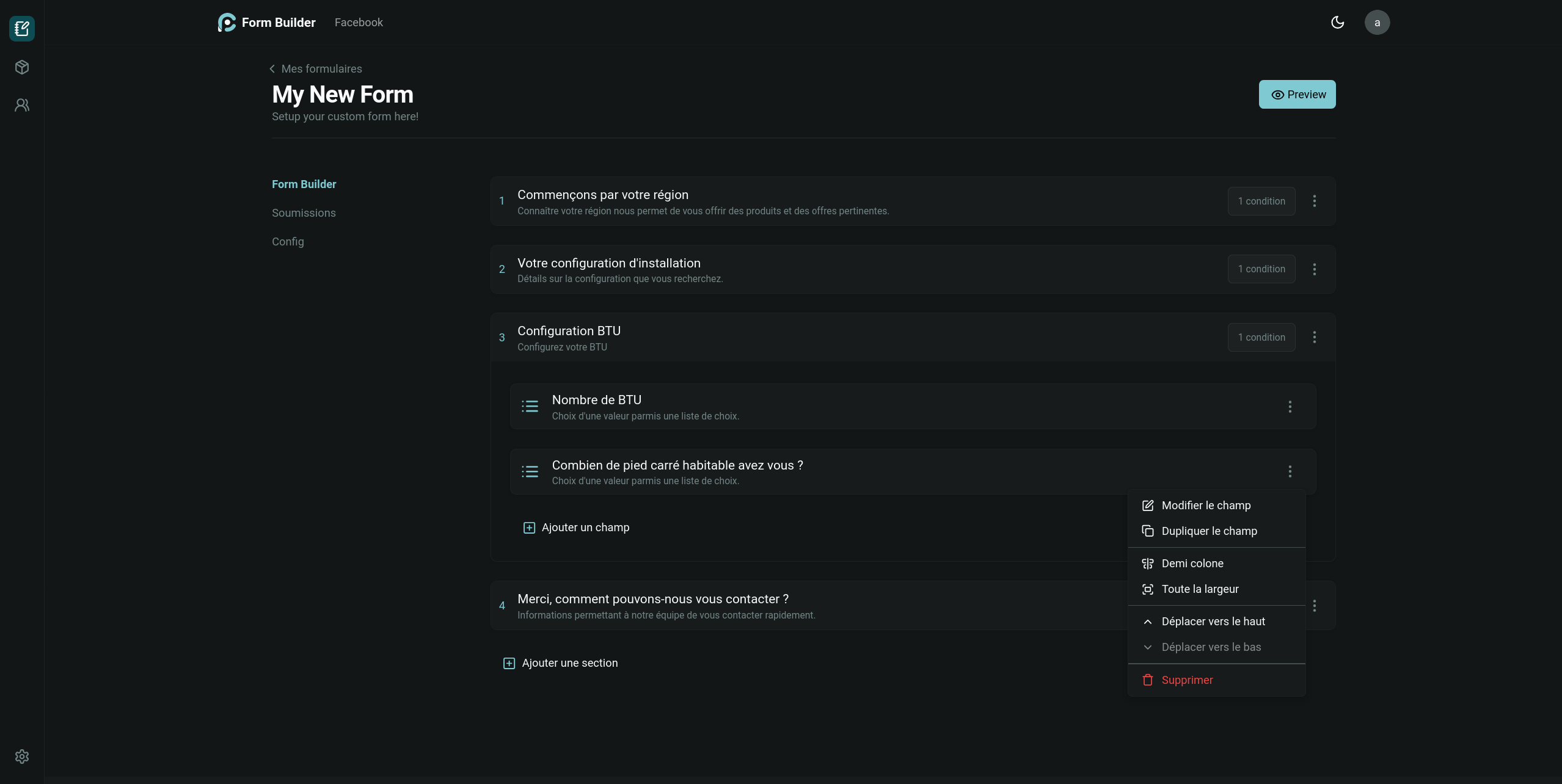The height and width of the screenshot is (784, 1562).
Task: Expand the Toute la largeur layout option
Action: (1200, 589)
